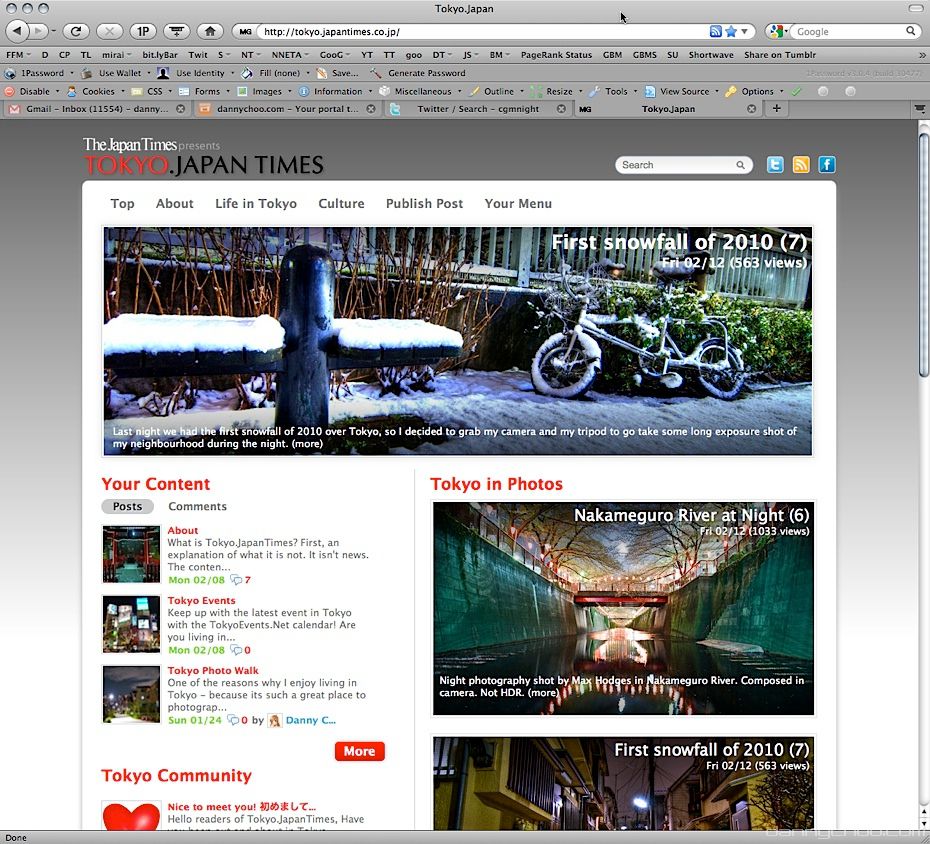This screenshot has height=844, width=930.
Task: Expand the Fill (none) dropdown
Action: click(279, 73)
